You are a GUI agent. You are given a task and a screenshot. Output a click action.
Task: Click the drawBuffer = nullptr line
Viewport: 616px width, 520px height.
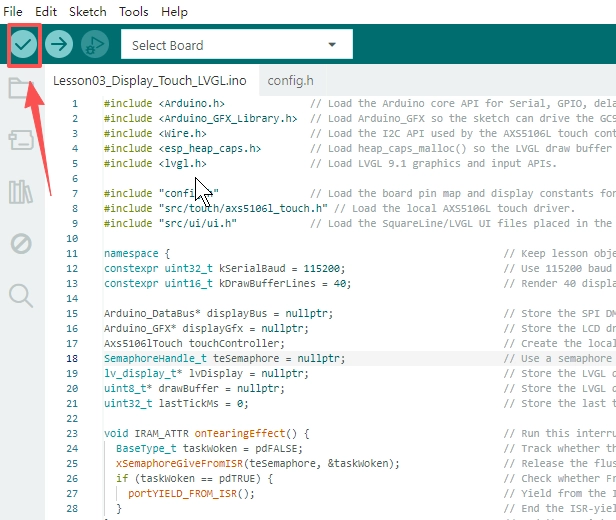click(194, 388)
